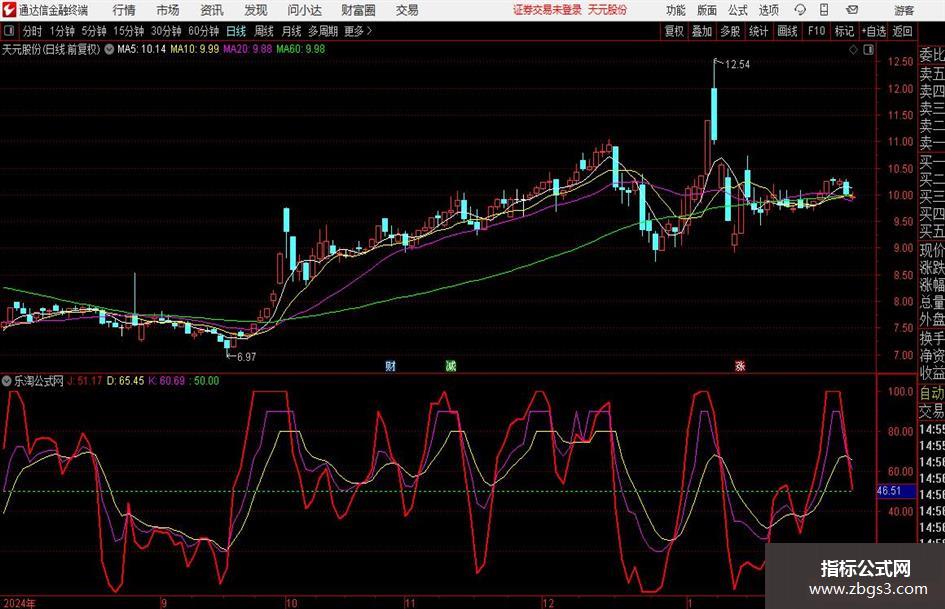Click the 叠加 overlay toolbar button
Image resolution: width=945 pixels, height=609 pixels.
[702, 31]
